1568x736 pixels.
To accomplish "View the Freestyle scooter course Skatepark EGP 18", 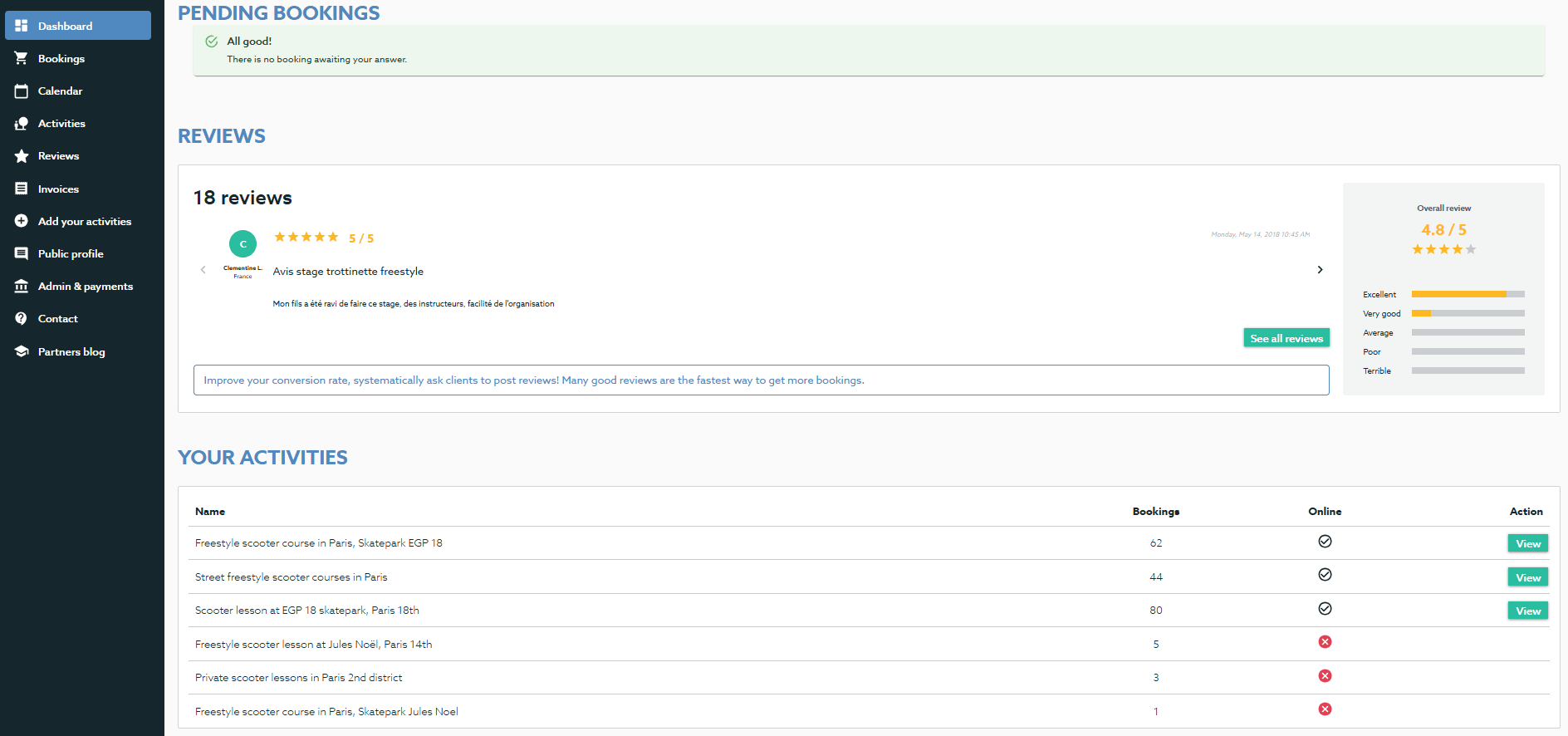I will click(1528, 543).
